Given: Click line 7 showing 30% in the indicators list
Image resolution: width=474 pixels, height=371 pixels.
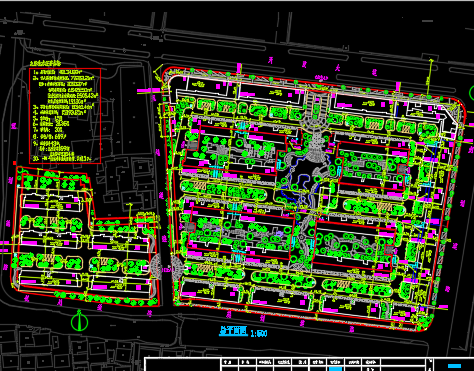Looking at the screenshot, I should (x=48, y=129).
